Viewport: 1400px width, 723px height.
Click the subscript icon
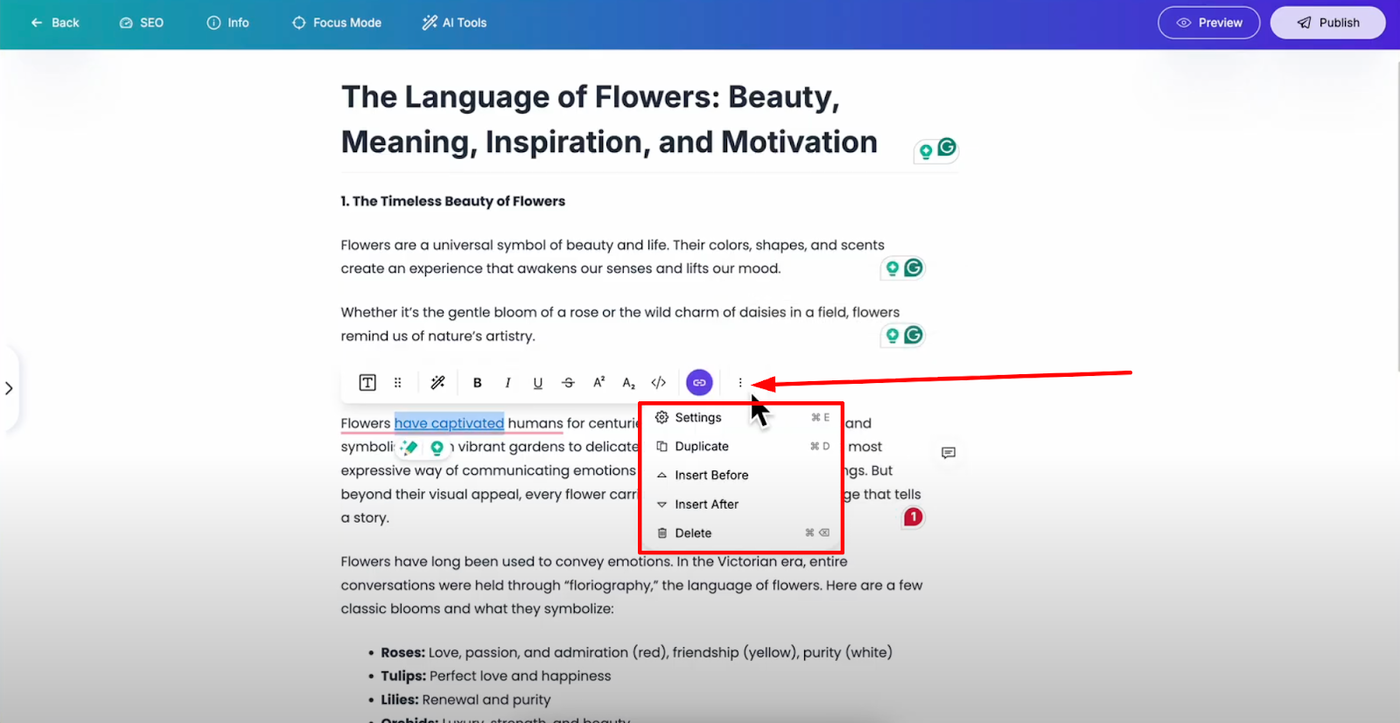(x=628, y=383)
